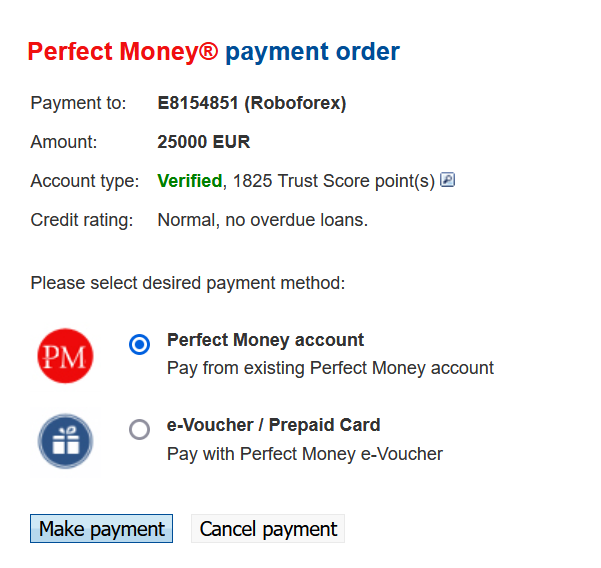
Task: Click the Please select desired payment method text
Action: 188,283
